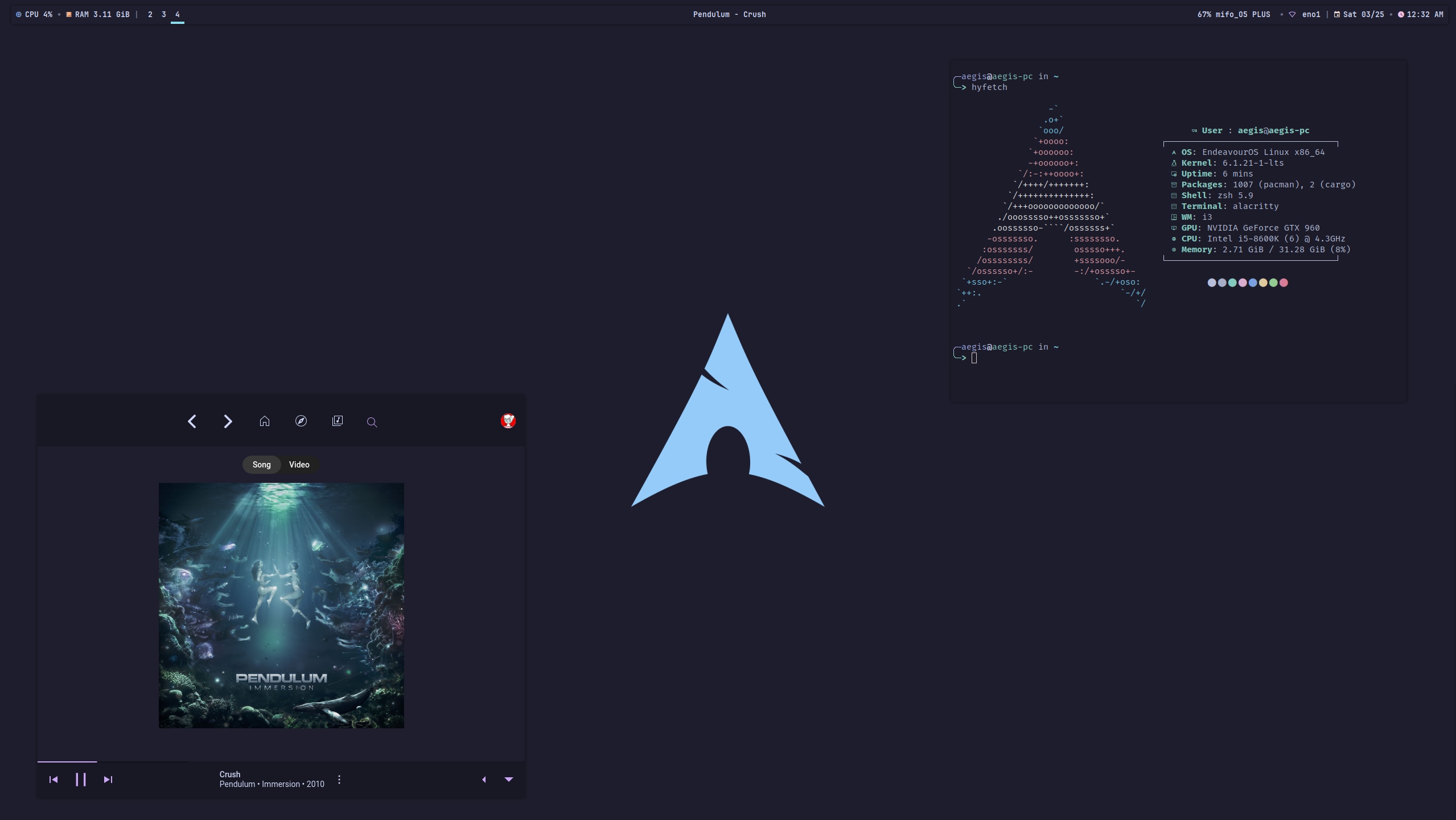Open the Library icon in the navbar
This screenshot has height=820, width=1456.
pyautogui.click(x=337, y=421)
